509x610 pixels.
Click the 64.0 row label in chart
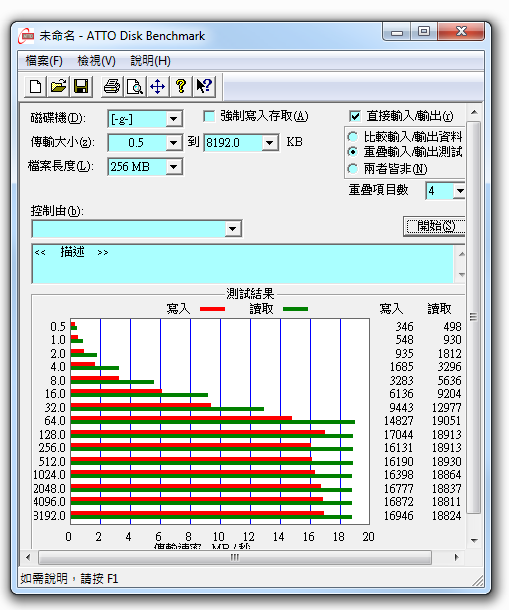click(55, 421)
